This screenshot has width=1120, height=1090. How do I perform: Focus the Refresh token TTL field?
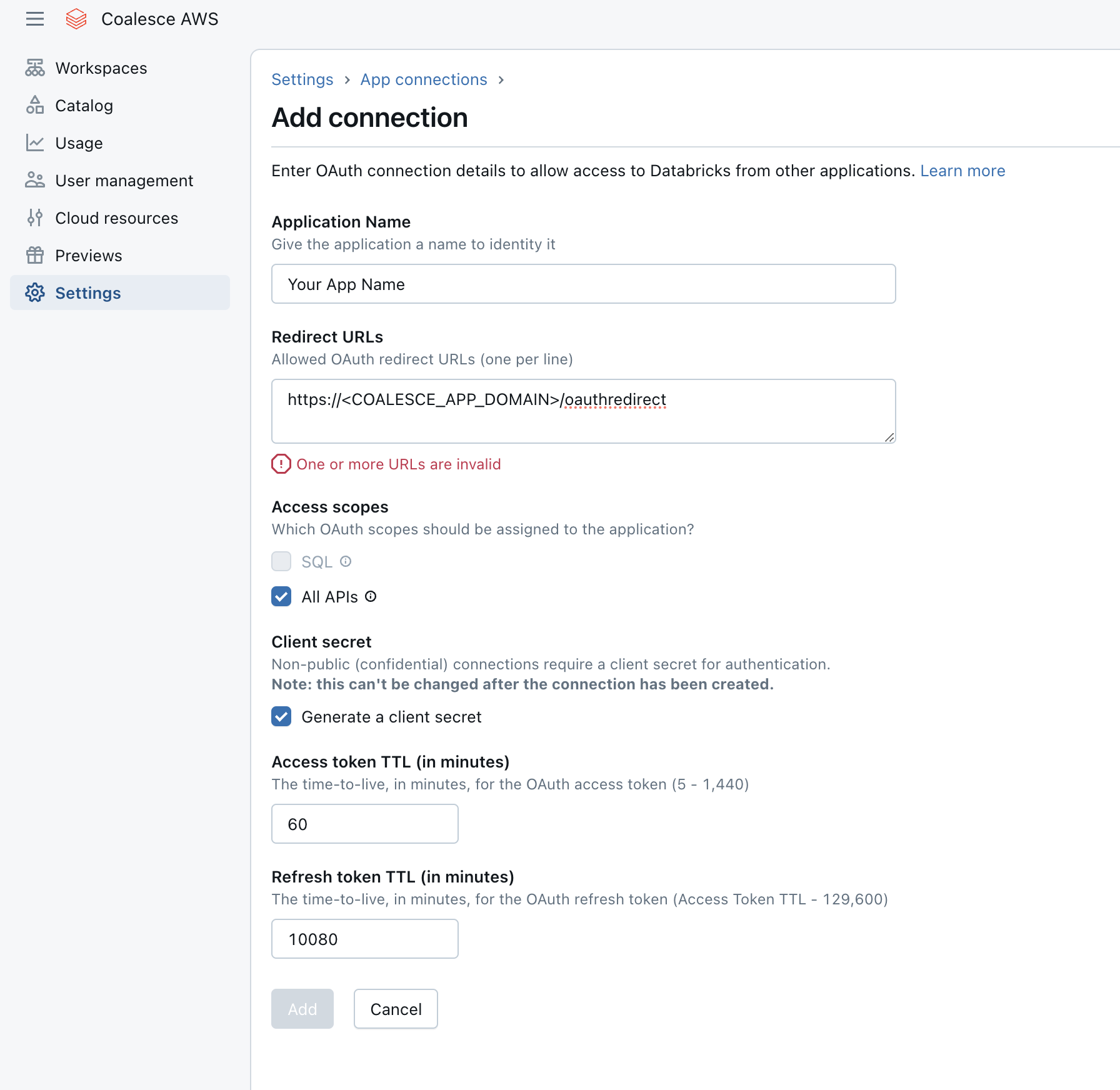coord(365,939)
